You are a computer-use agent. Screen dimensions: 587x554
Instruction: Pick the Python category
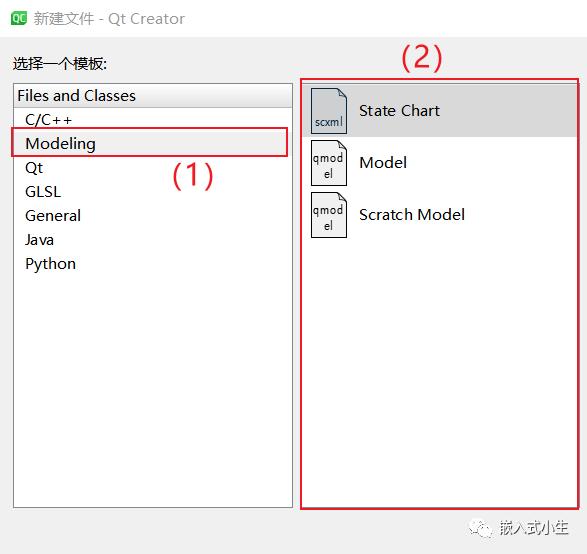click(152, 264)
